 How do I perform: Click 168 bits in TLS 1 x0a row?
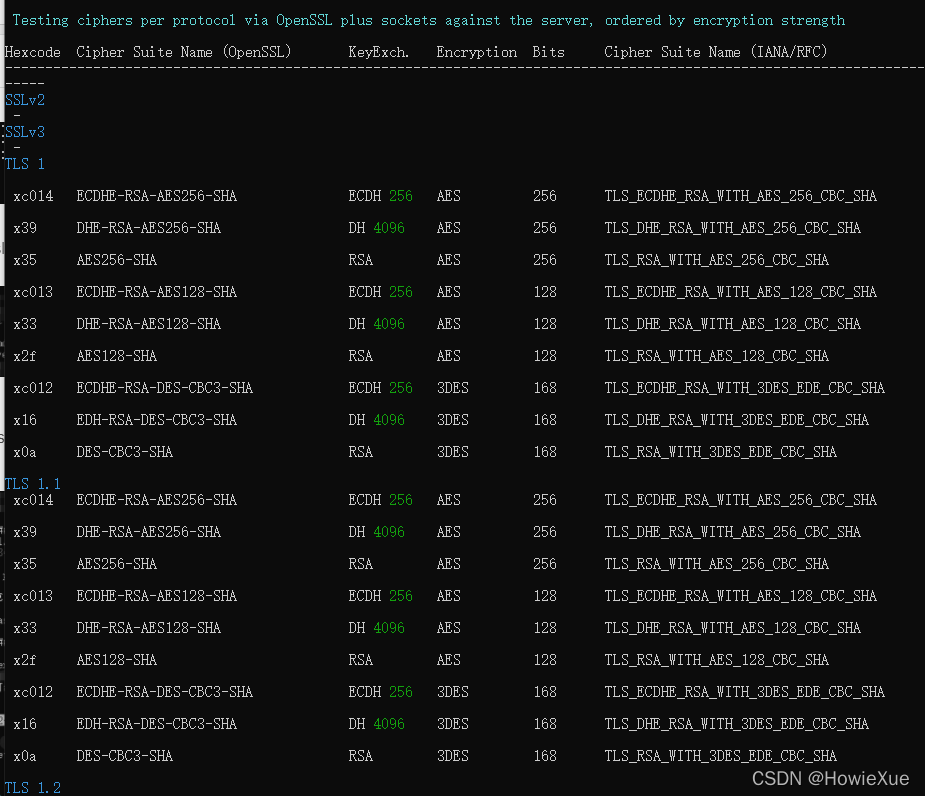coord(544,452)
